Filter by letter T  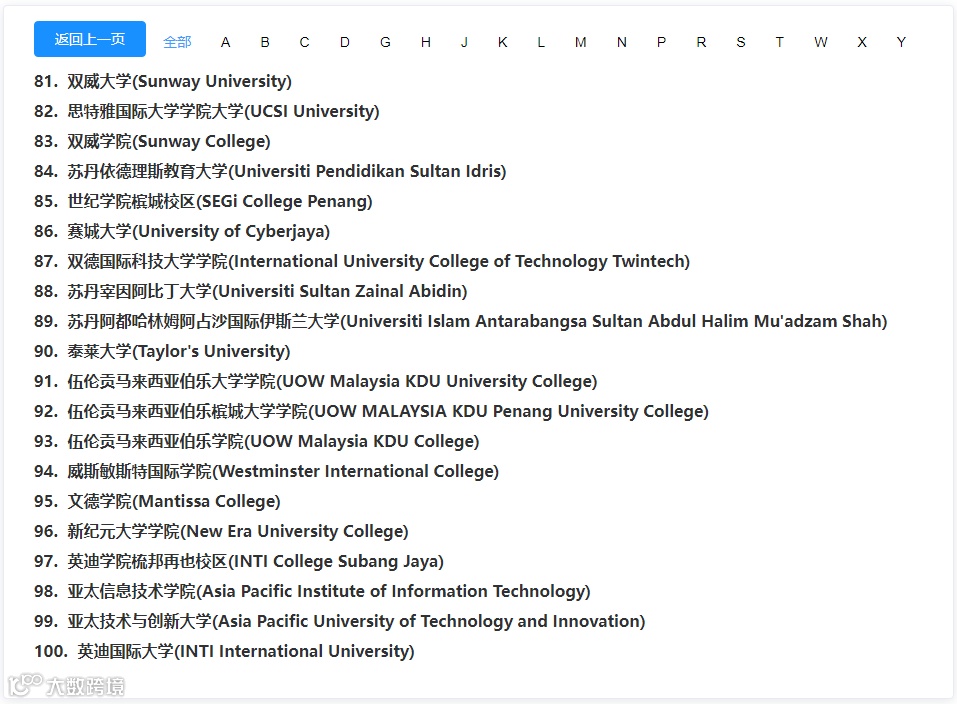tap(779, 42)
